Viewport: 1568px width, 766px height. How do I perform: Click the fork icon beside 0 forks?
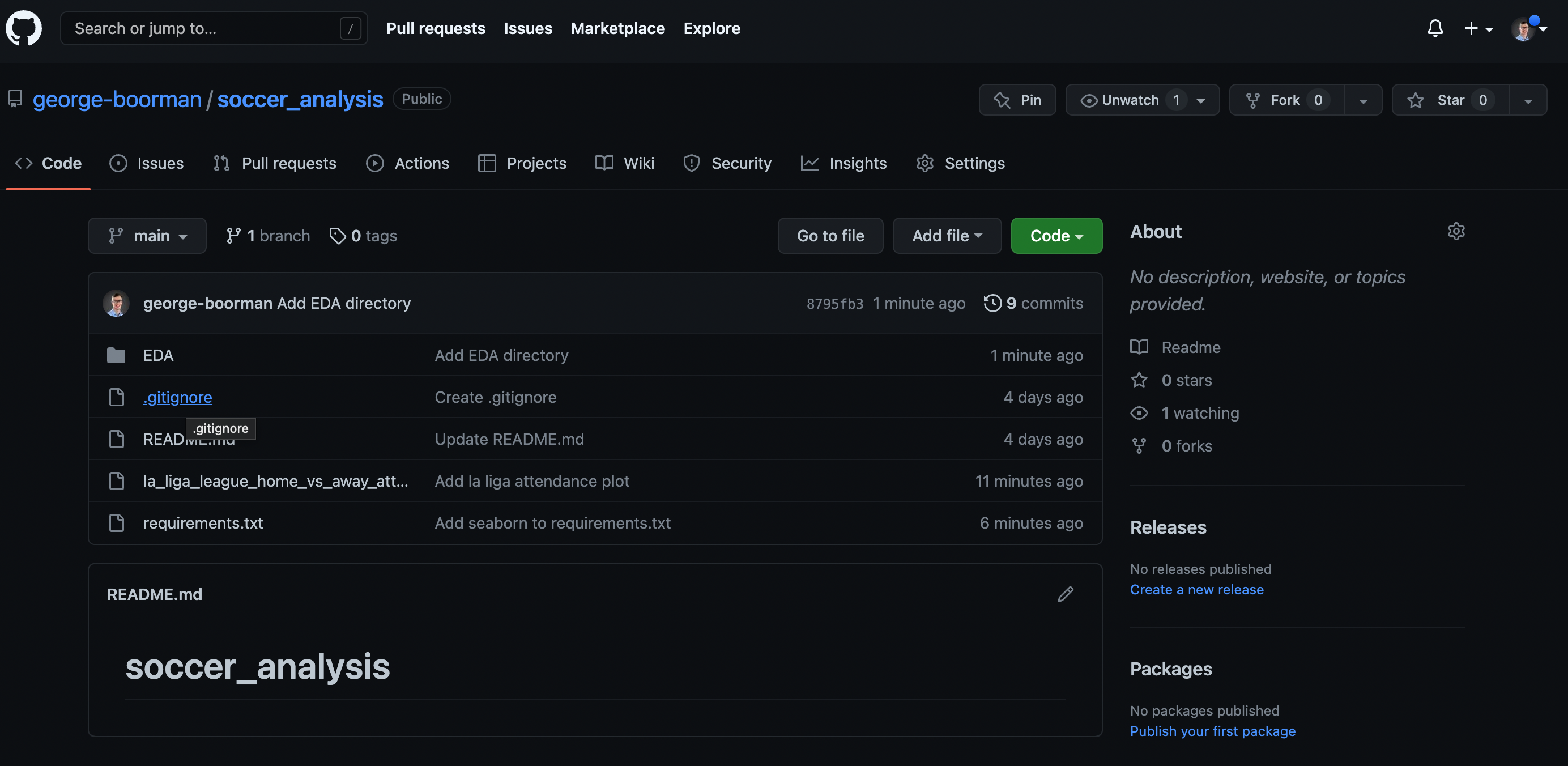pyautogui.click(x=1138, y=446)
